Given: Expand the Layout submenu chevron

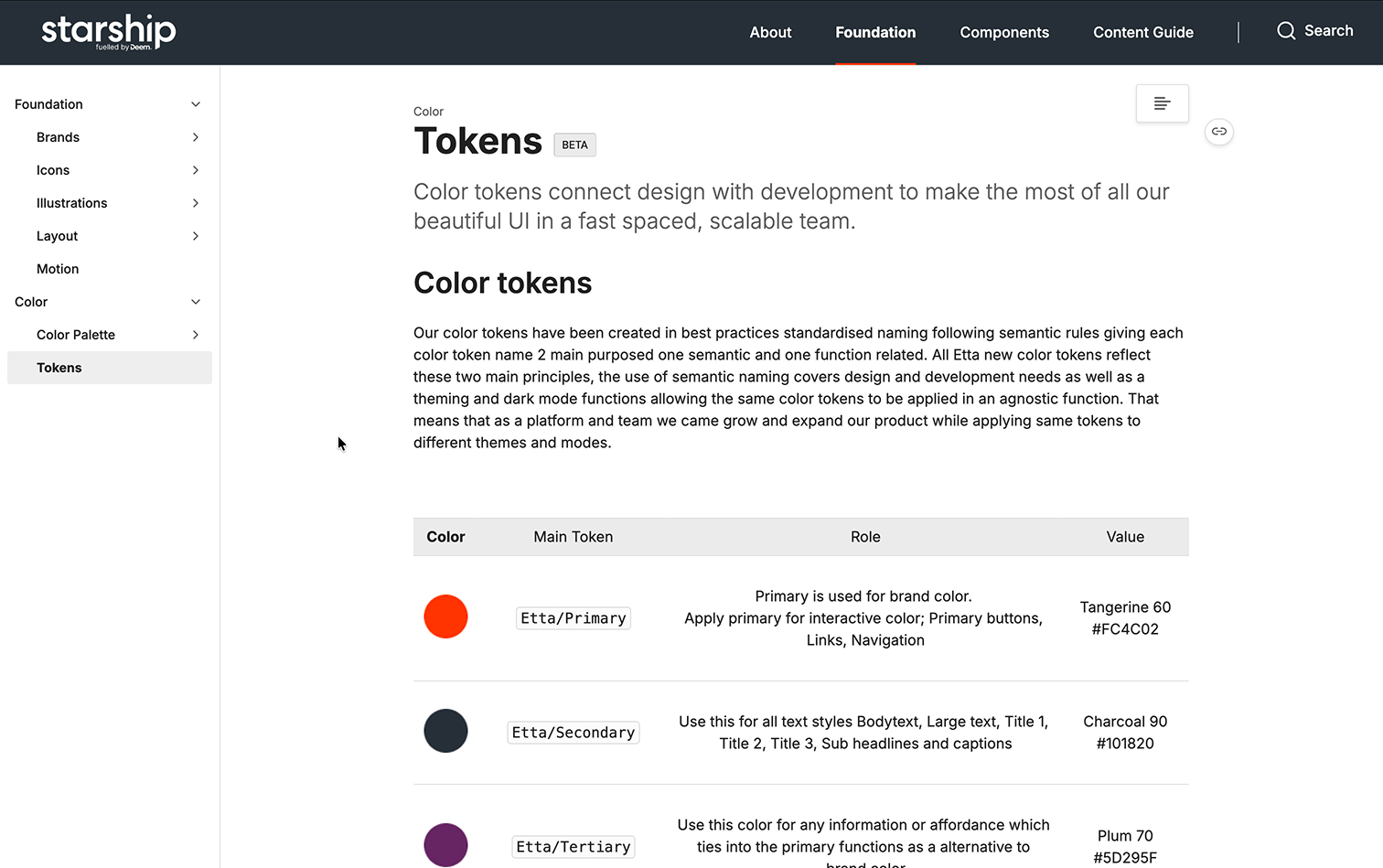Looking at the screenshot, I should [196, 236].
